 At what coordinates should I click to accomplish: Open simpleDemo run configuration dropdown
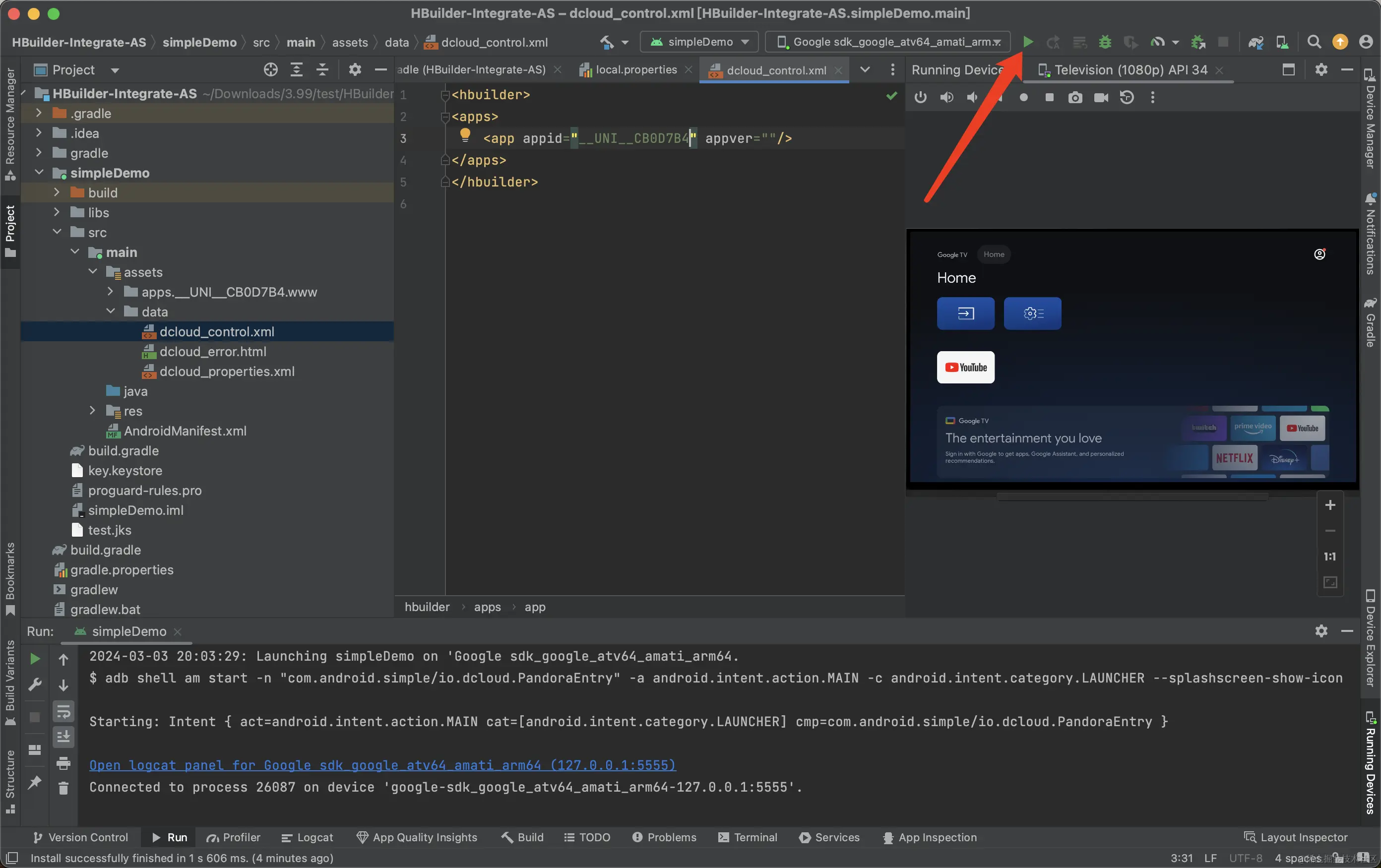point(700,42)
